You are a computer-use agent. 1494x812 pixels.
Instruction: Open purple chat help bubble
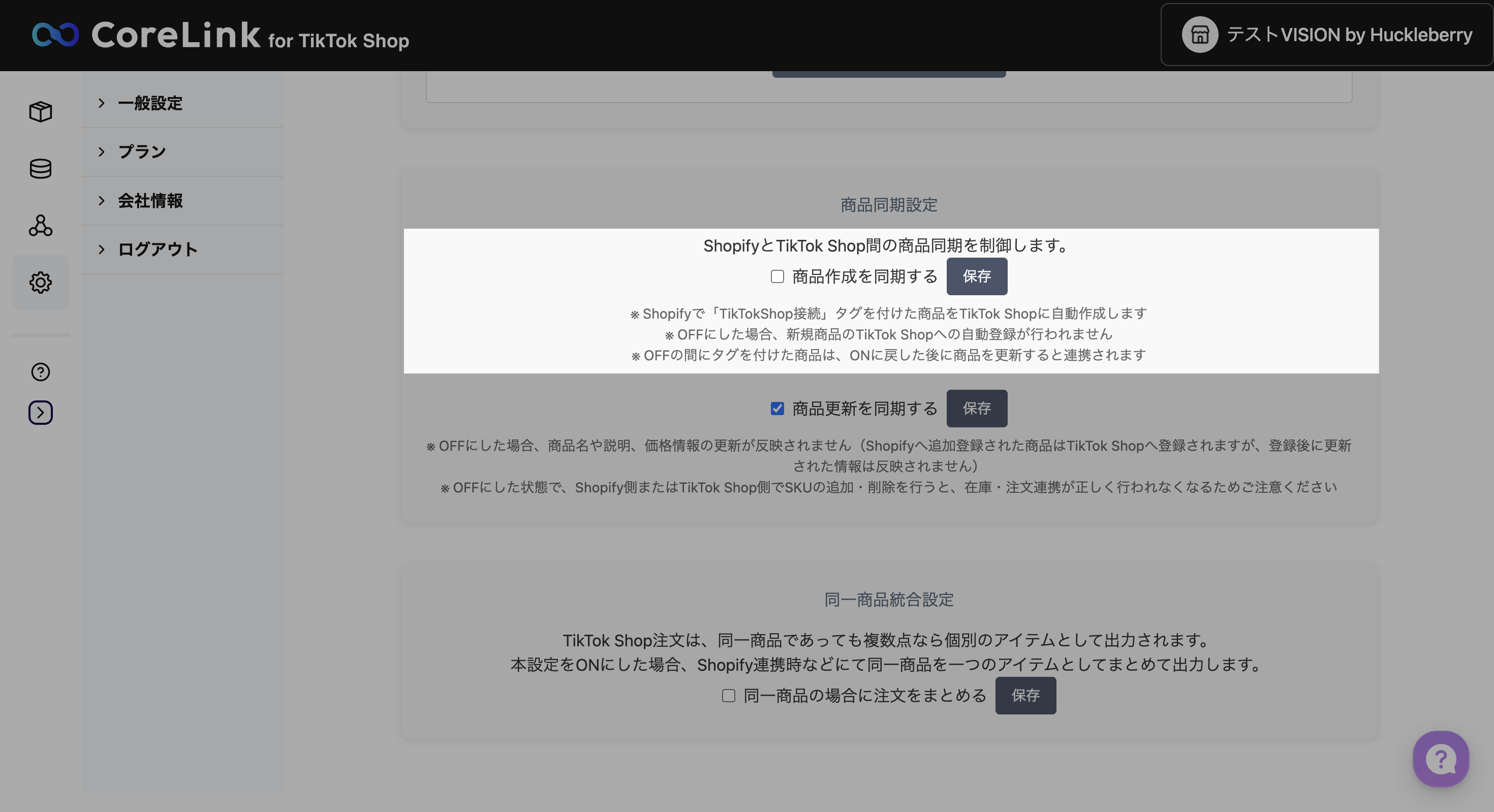coord(1441,759)
